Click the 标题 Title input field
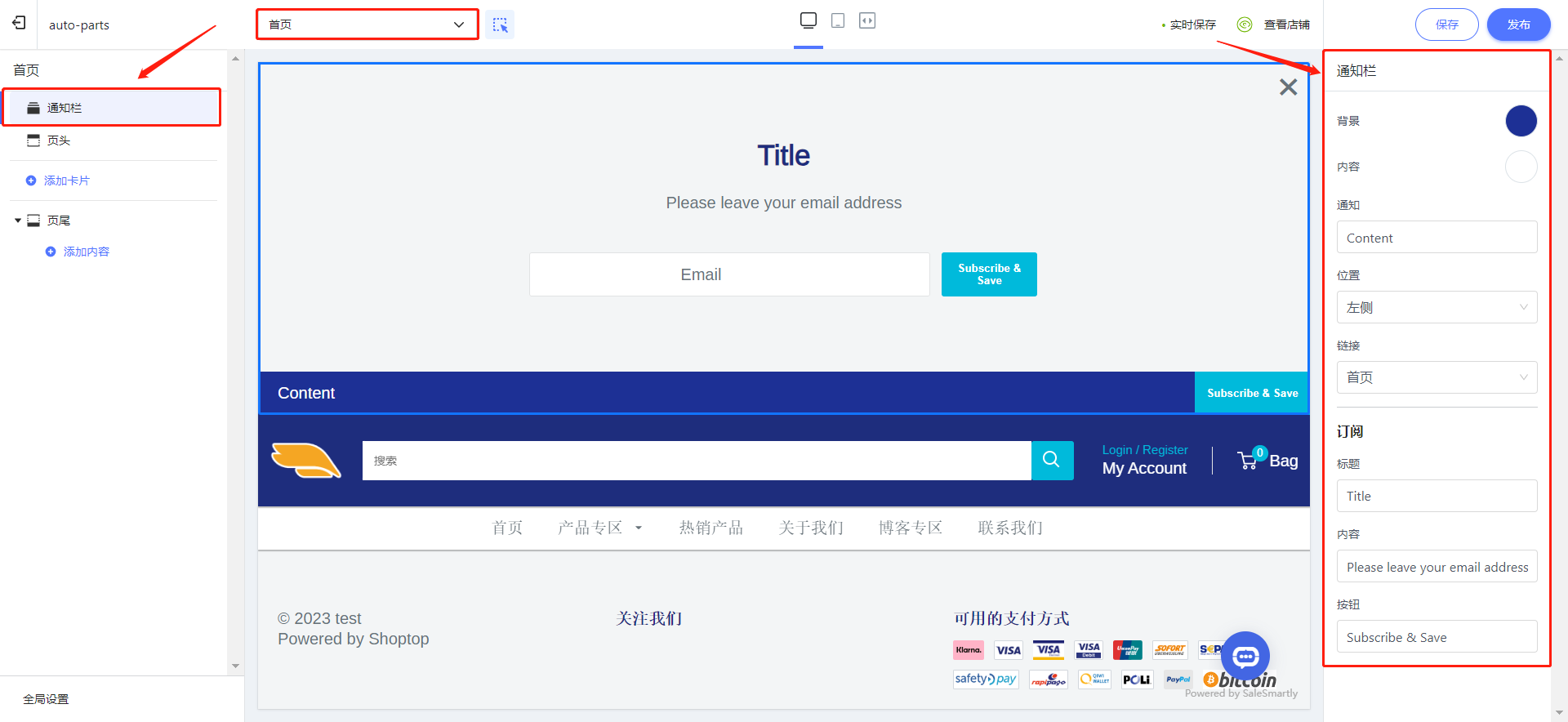 point(1437,496)
